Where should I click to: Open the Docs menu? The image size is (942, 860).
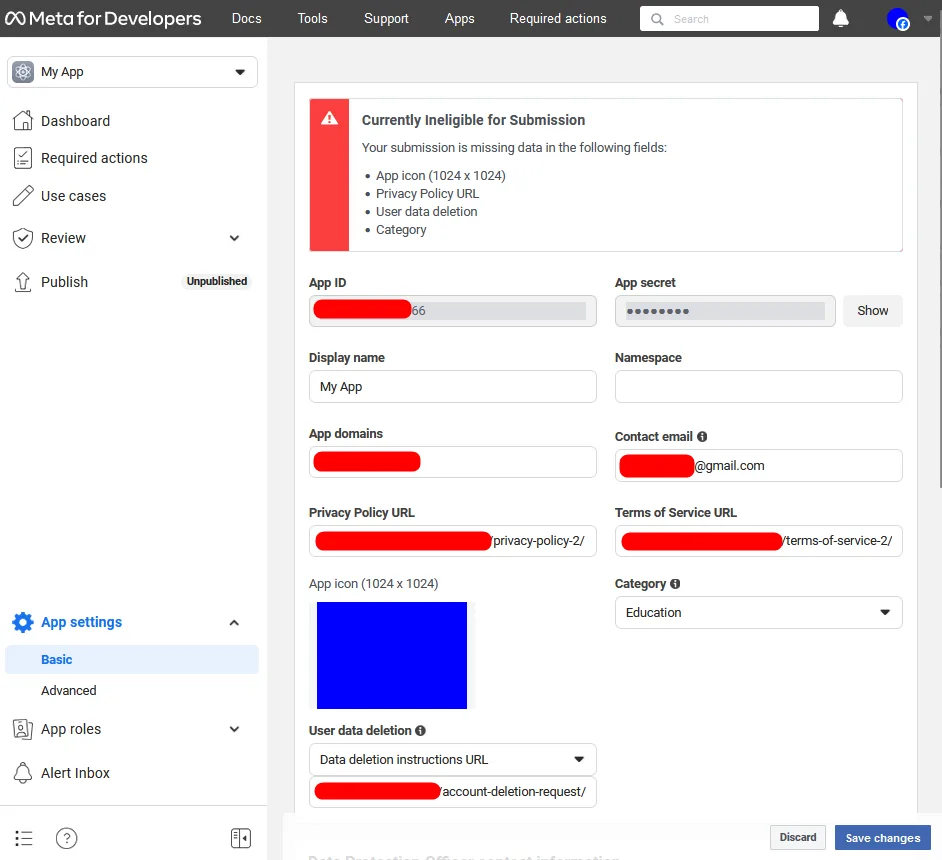tap(246, 18)
